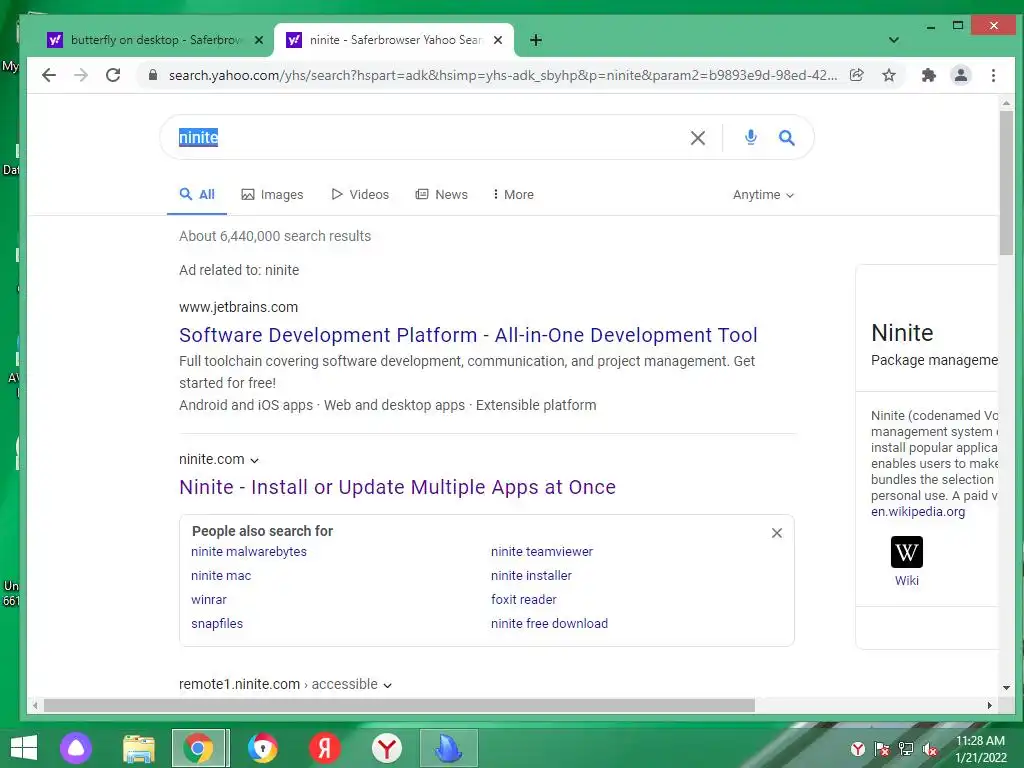
Task: Click the Yandex tray icon
Action: coord(857,749)
